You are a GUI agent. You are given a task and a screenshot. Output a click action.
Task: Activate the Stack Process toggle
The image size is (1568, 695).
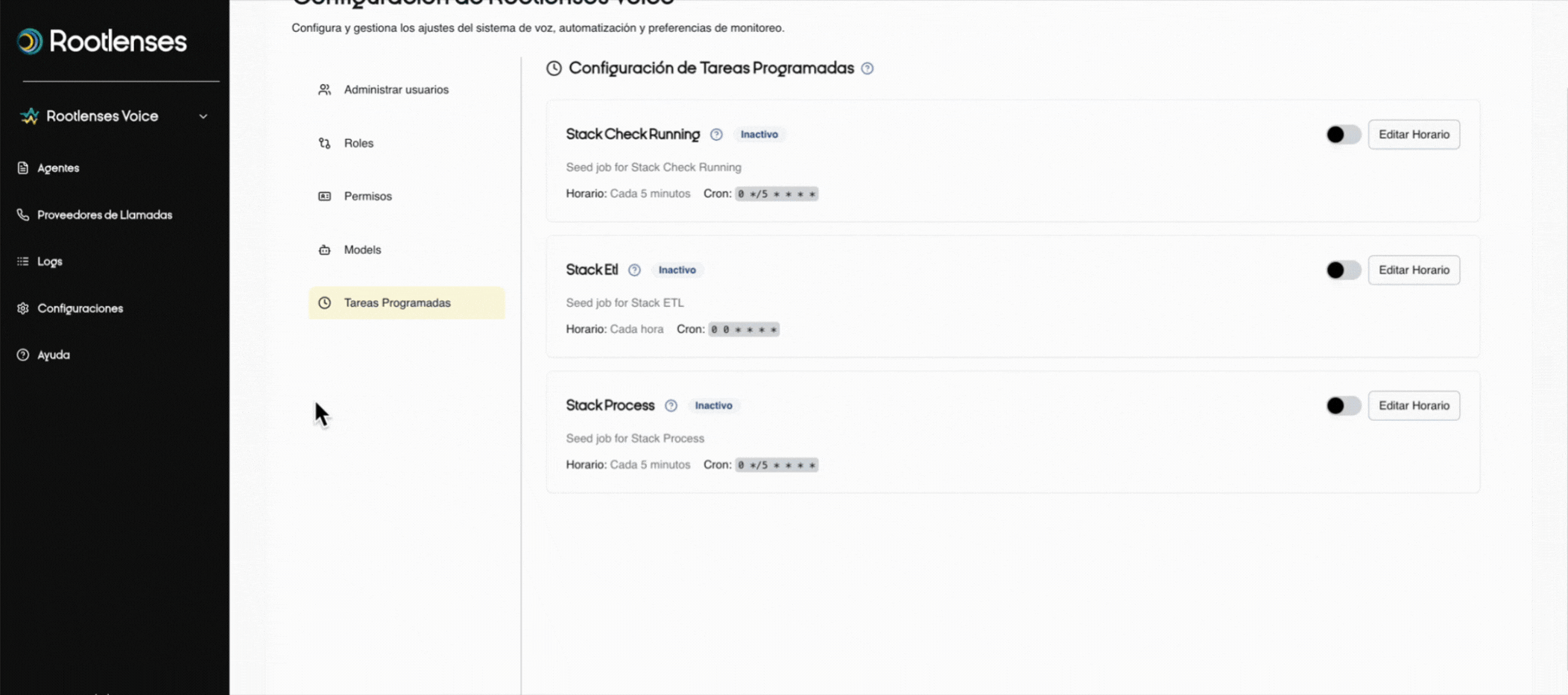click(1343, 406)
